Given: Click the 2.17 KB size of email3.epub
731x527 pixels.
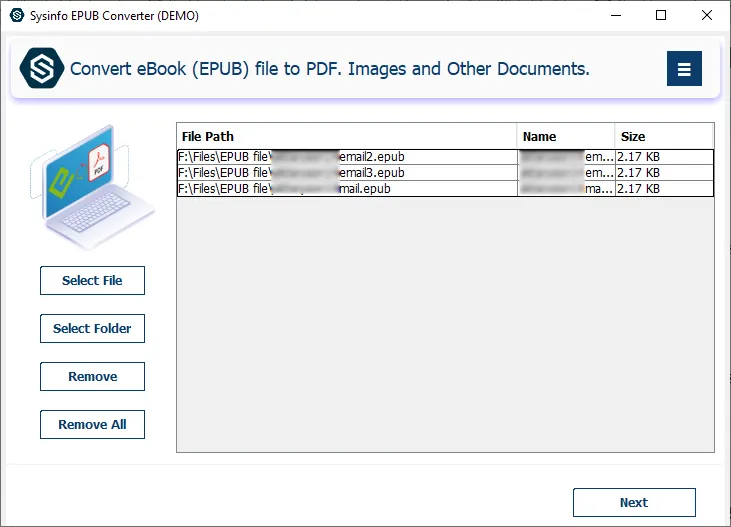Looking at the screenshot, I should tap(664, 173).
